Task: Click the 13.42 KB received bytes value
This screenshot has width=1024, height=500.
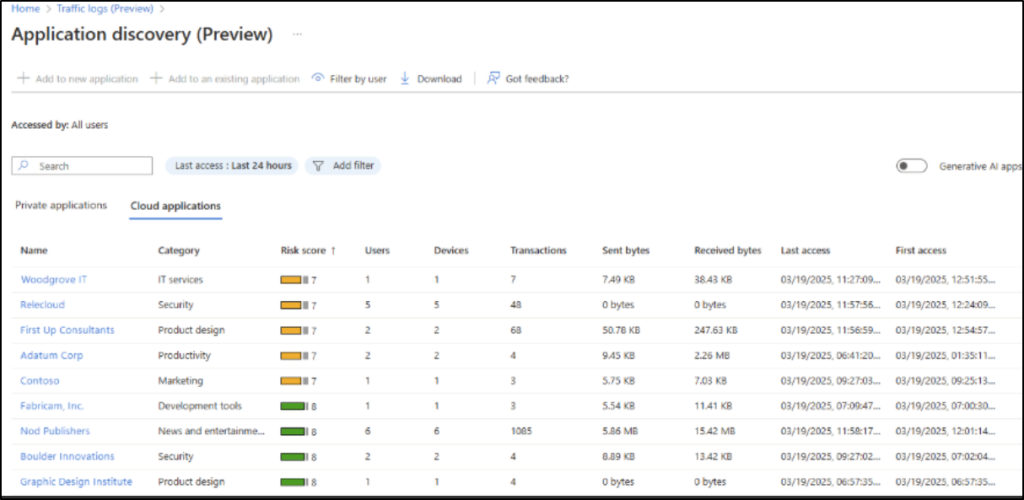Action: [x=713, y=456]
